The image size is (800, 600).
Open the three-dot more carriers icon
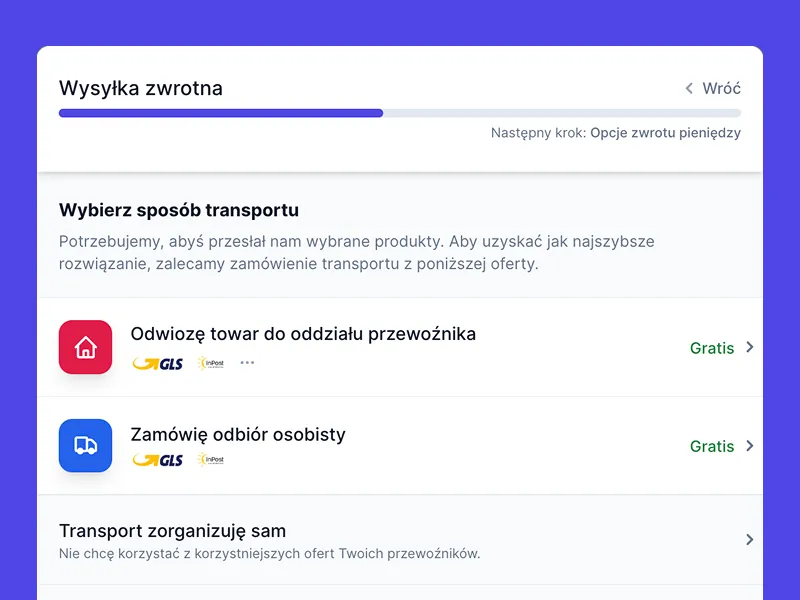pyautogui.click(x=247, y=364)
